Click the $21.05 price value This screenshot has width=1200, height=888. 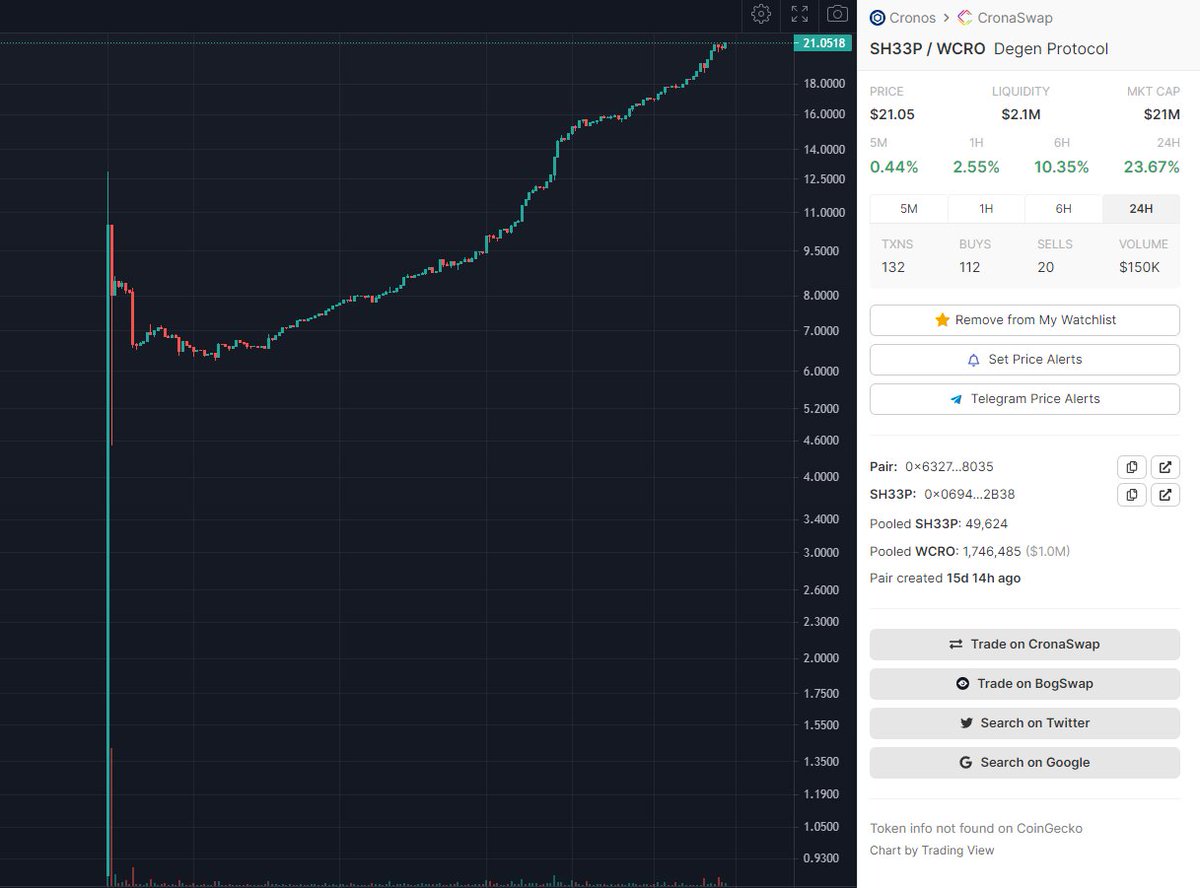(x=892, y=115)
